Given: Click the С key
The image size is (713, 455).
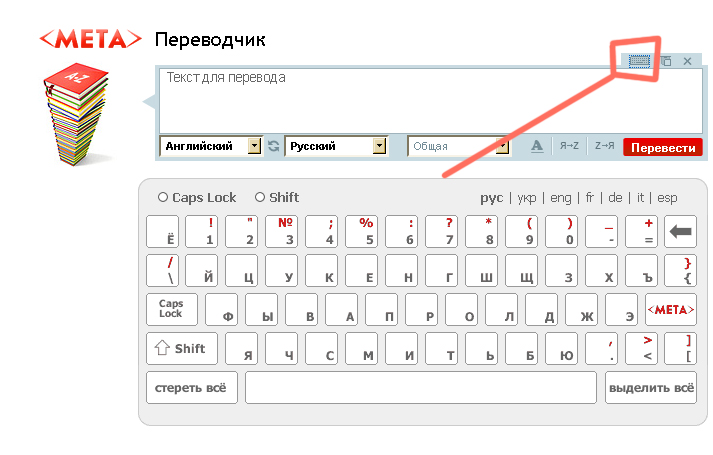Looking at the screenshot, I should pos(321,349).
